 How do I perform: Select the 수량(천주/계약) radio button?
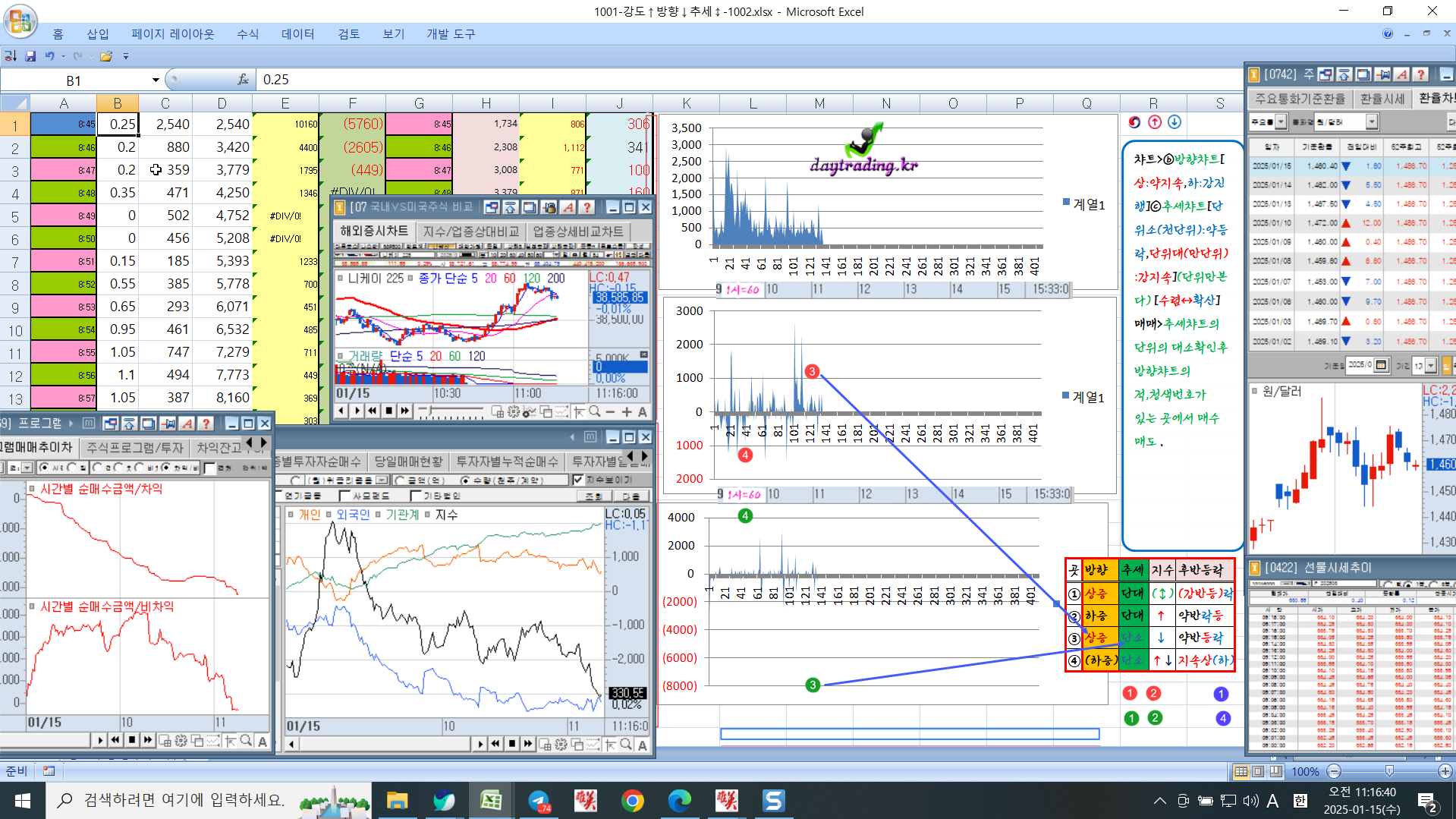(465, 480)
